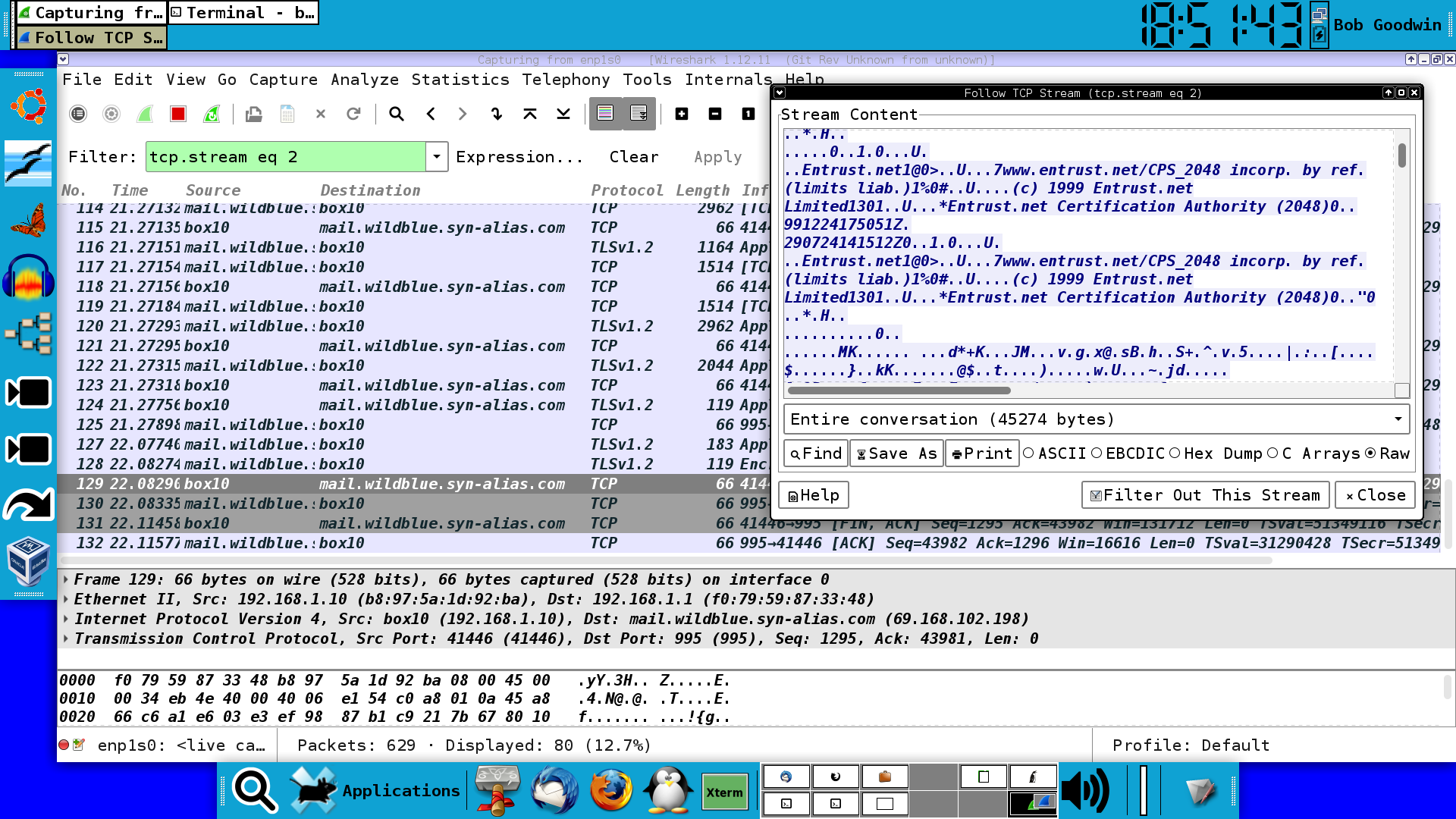1456x819 pixels.
Task: Click volume speaker icon in panel
Action: (x=1084, y=790)
